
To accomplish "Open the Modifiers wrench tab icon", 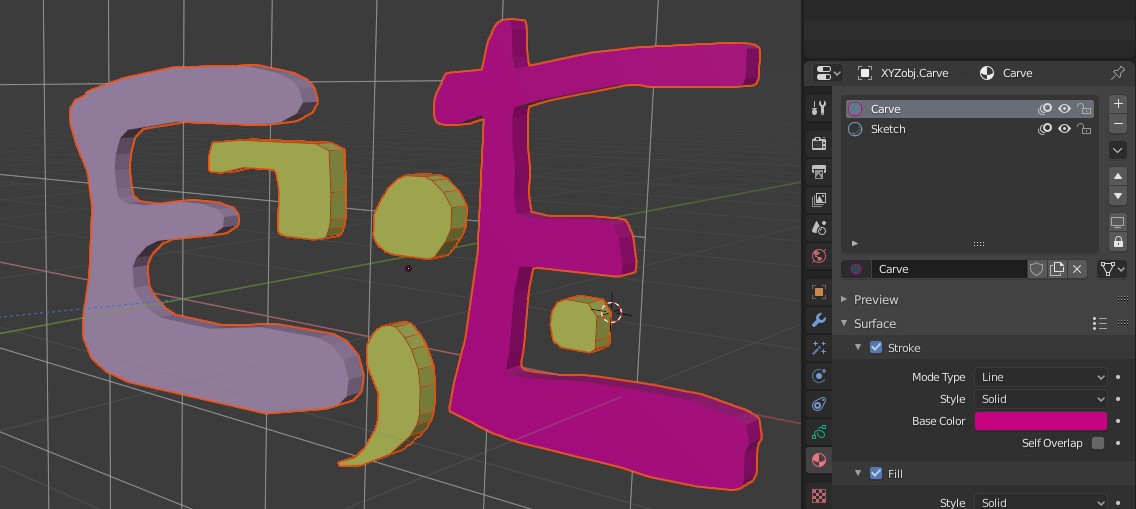I will point(819,320).
